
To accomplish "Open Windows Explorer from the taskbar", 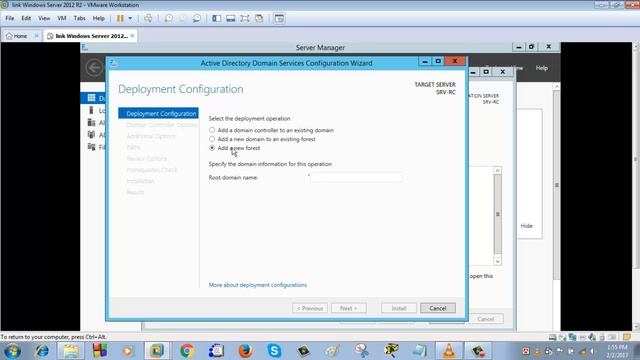I will tap(71, 351).
